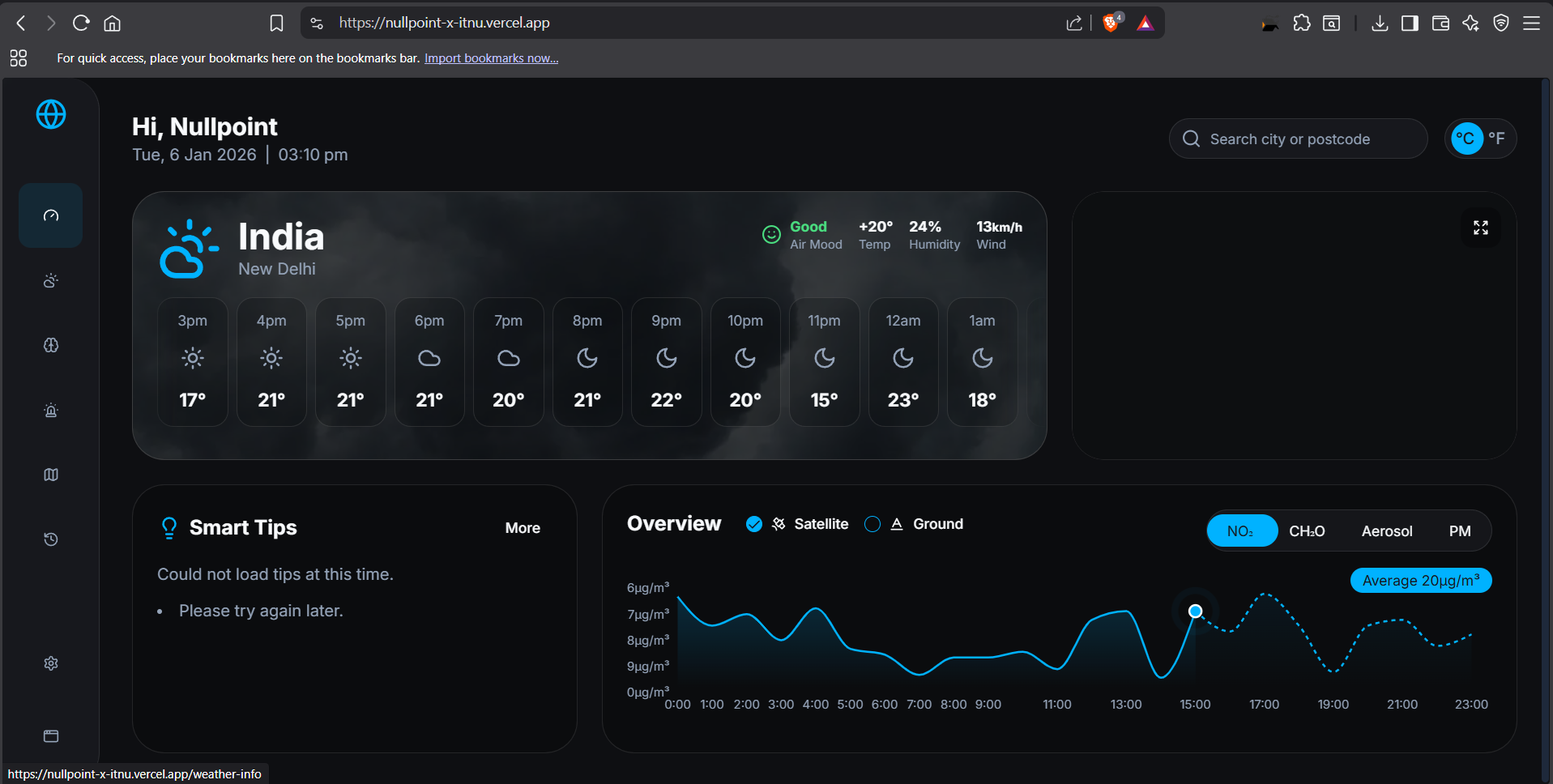Click the alert siren icon in the sidebar
1553x784 pixels.
[50, 411]
